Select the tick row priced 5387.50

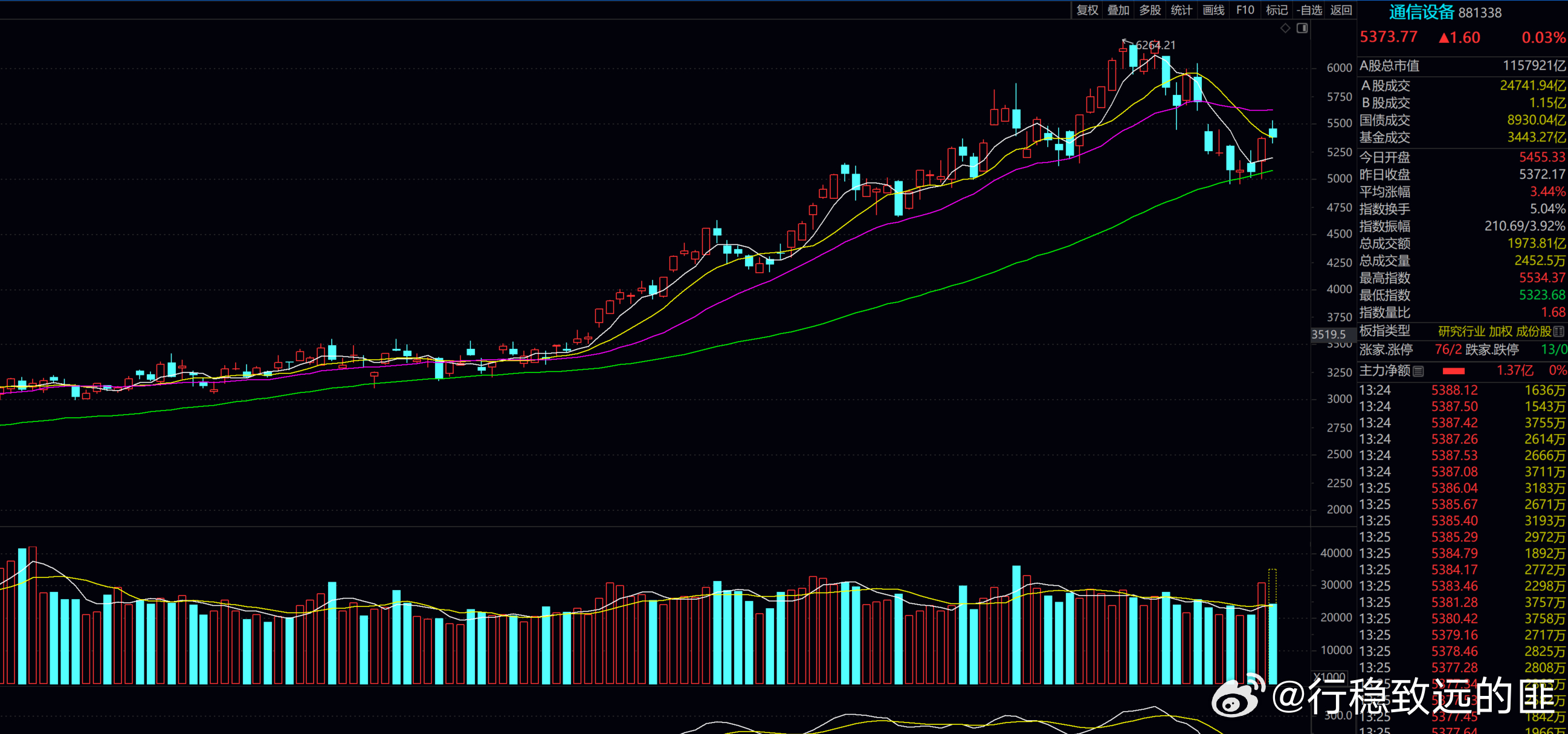tap(1462, 406)
